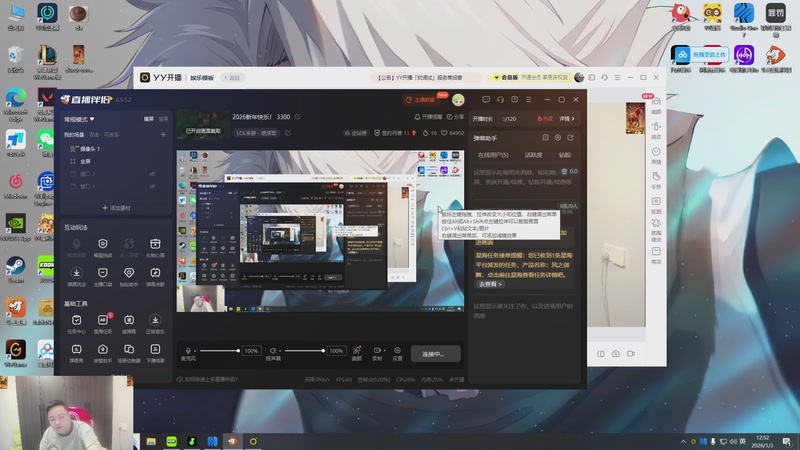Click 如何快速上手直播伴侣 help link
The width and height of the screenshot is (800, 450).
point(207,380)
